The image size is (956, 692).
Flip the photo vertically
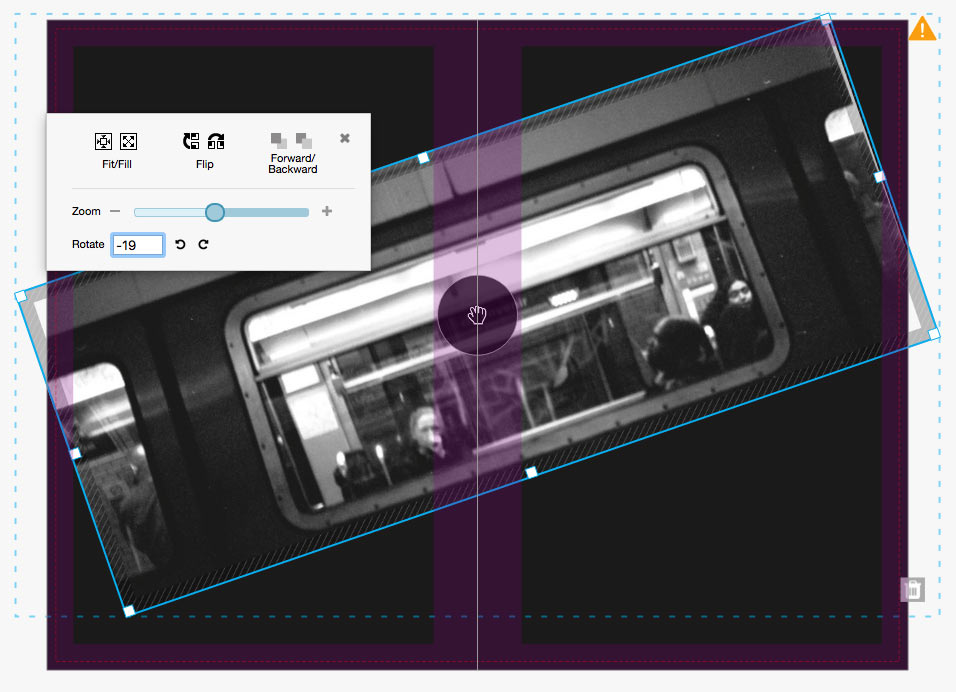(189, 140)
